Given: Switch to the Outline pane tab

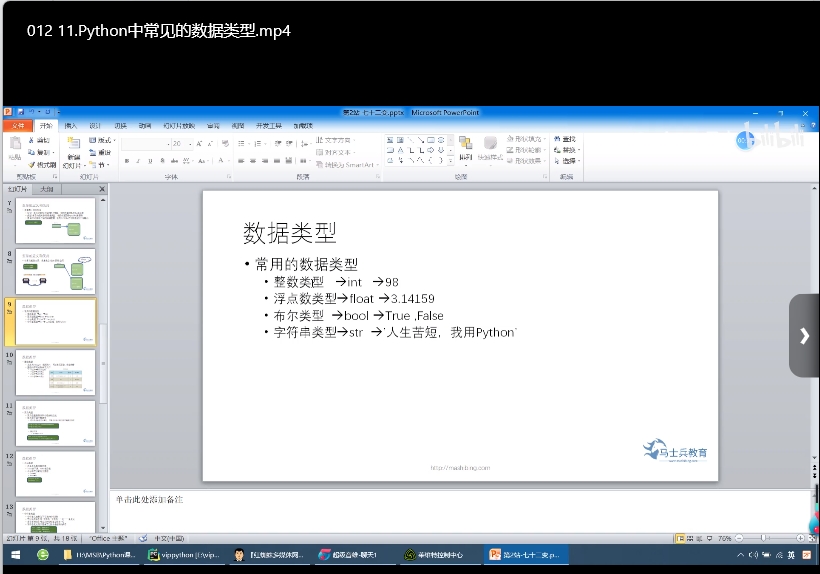Looking at the screenshot, I should click(46, 189).
